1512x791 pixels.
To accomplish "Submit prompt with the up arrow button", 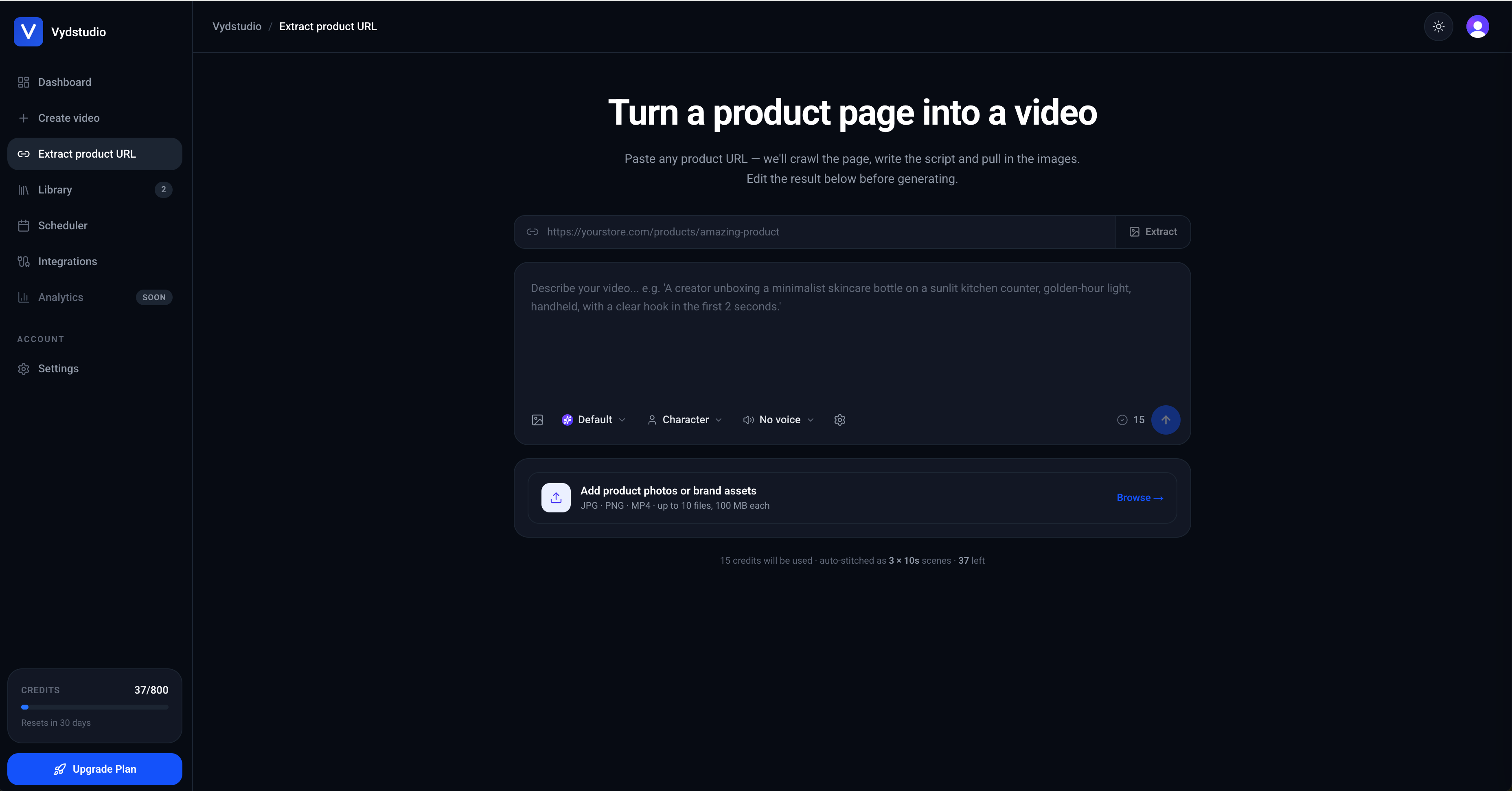I will [x=1165, y=420].
